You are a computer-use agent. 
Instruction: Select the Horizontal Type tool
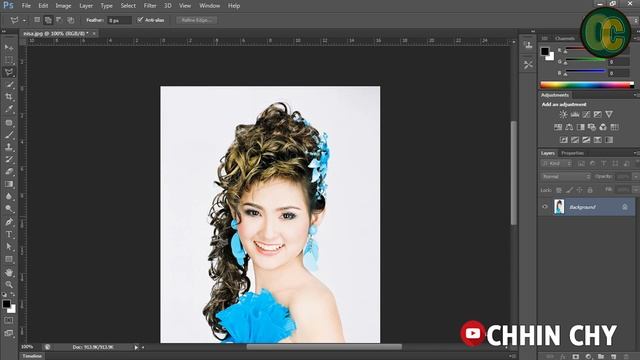(9, 234)
